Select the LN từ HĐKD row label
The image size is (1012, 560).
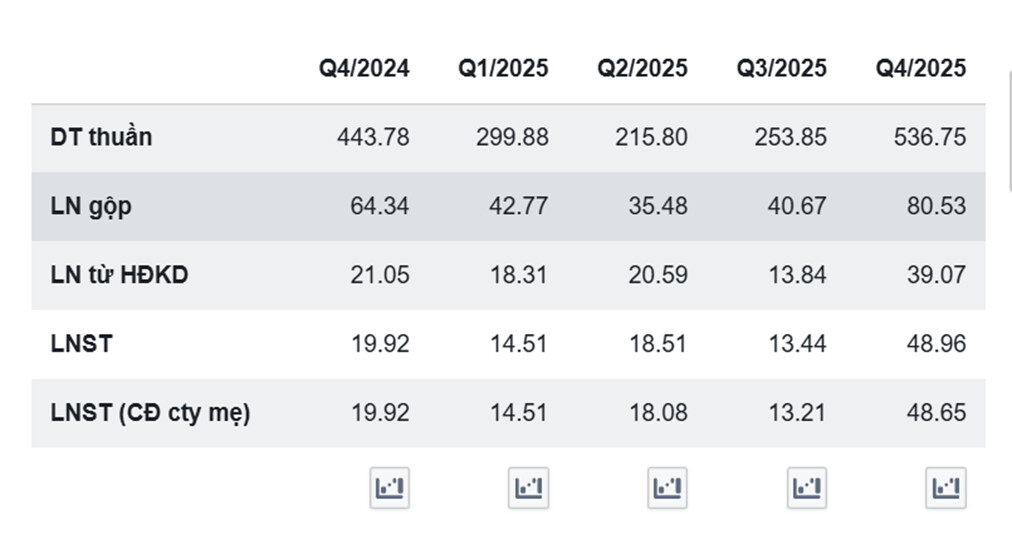coord(119,275)
